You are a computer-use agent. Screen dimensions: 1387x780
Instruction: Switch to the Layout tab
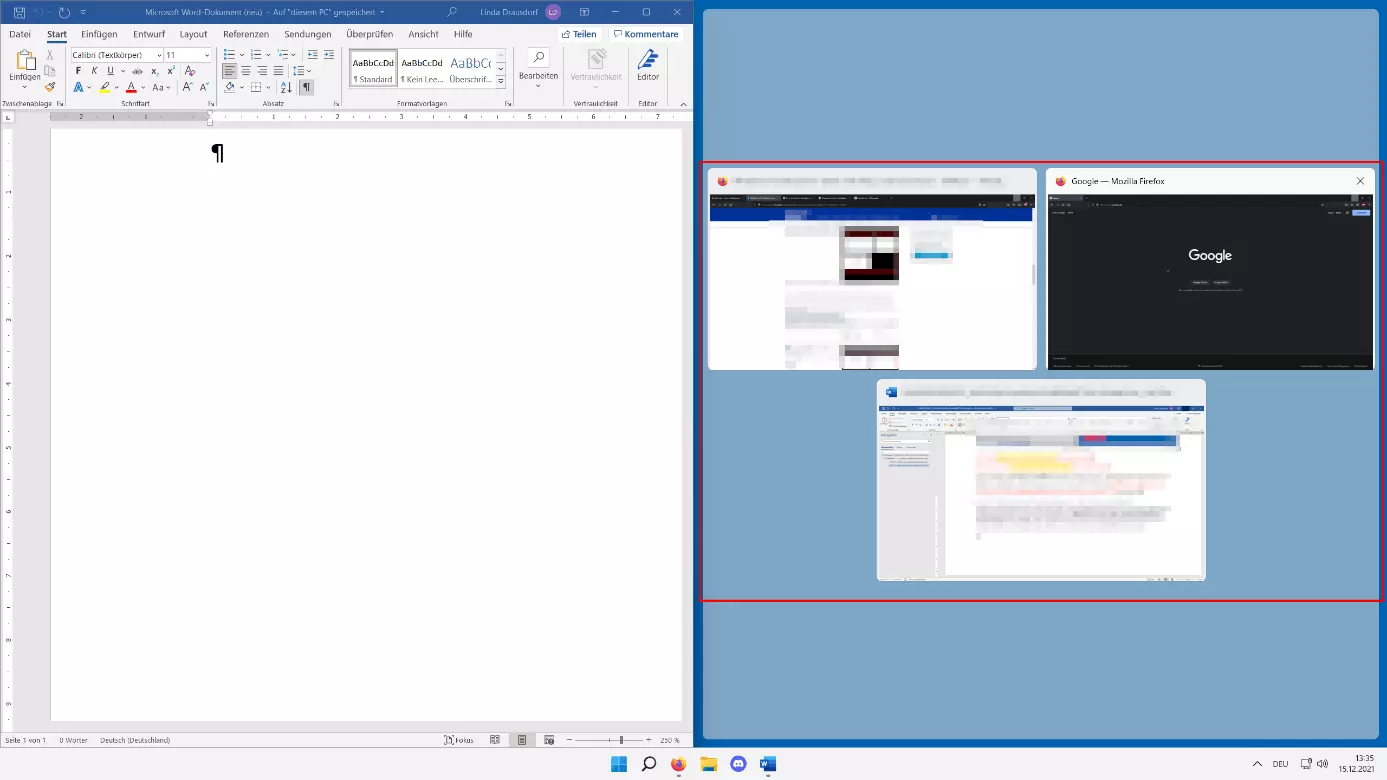coord(194,34)
